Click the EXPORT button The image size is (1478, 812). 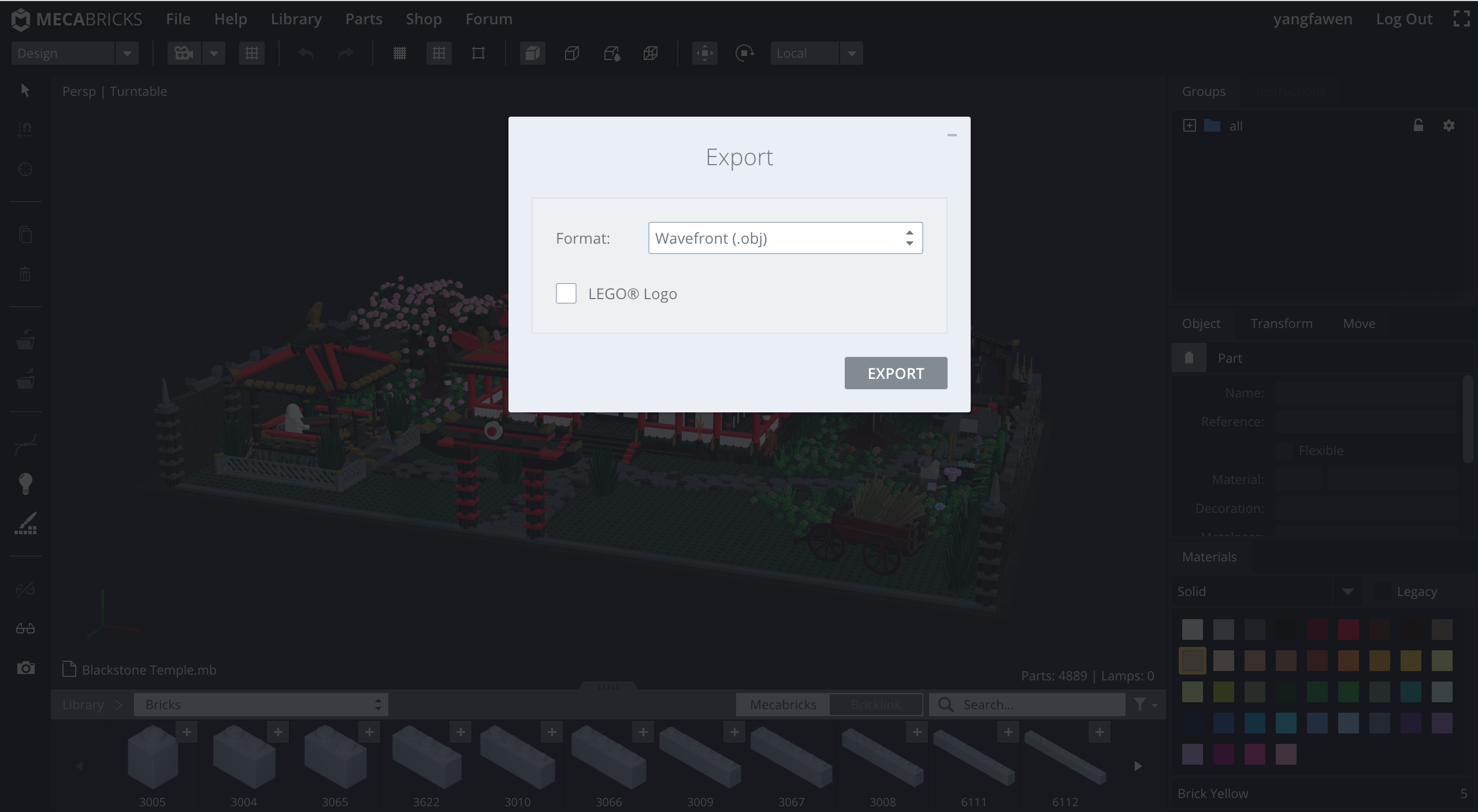pyautogui.click(x=895, y=373)
